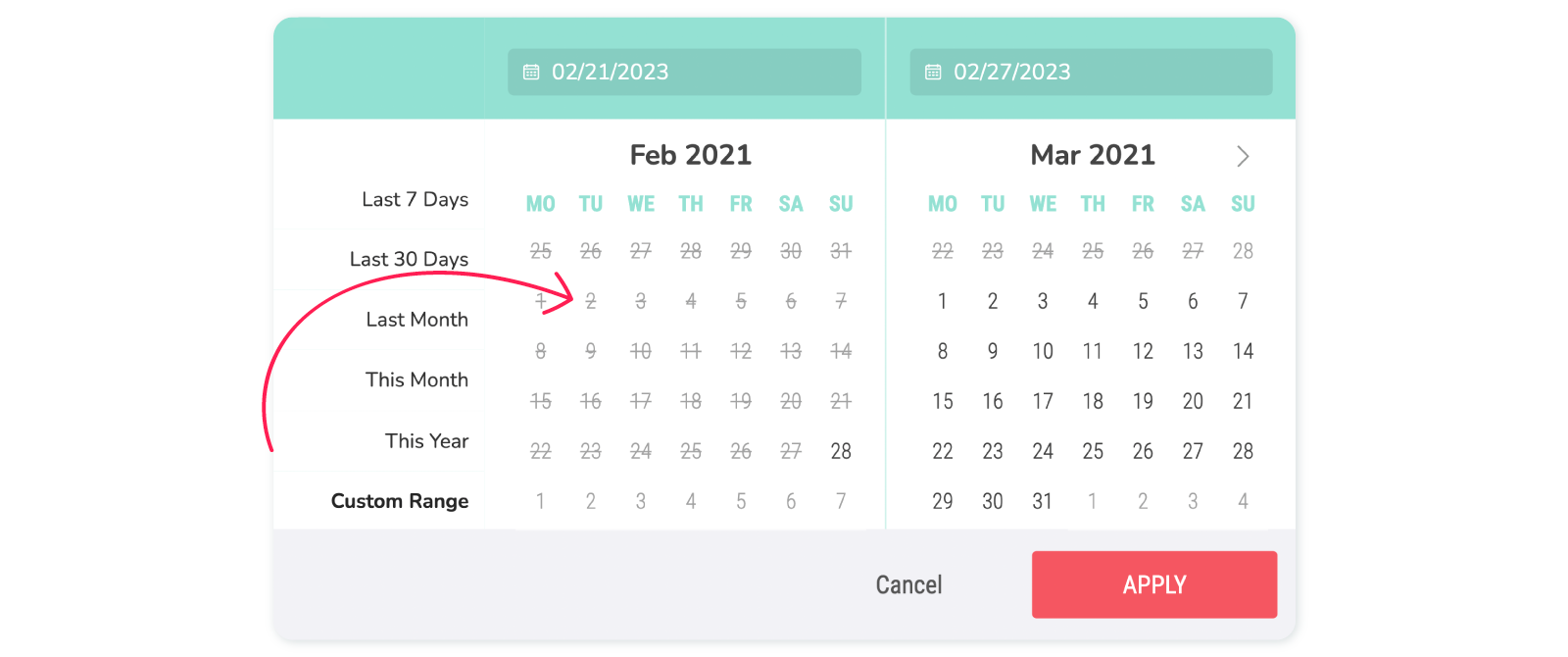Apply the selected date range
The width and height of the screenshot is (1568, 657).
click(x=1154, y=584)
